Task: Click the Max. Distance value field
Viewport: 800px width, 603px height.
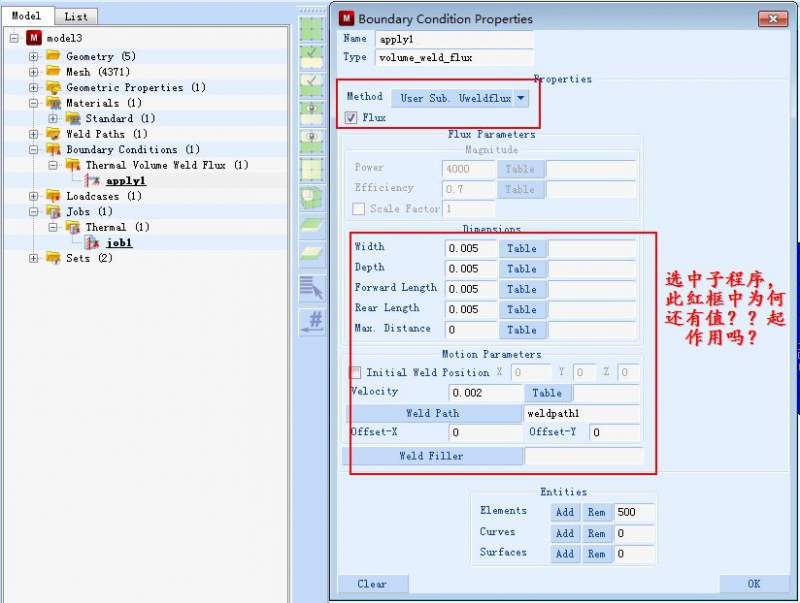Action: [470, 330]
